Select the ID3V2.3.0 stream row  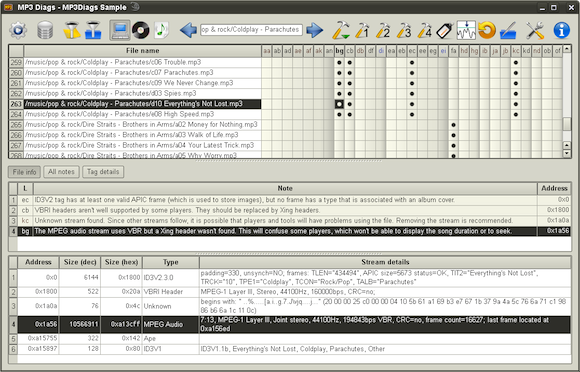pyautogui.click(x=294, y=278)
